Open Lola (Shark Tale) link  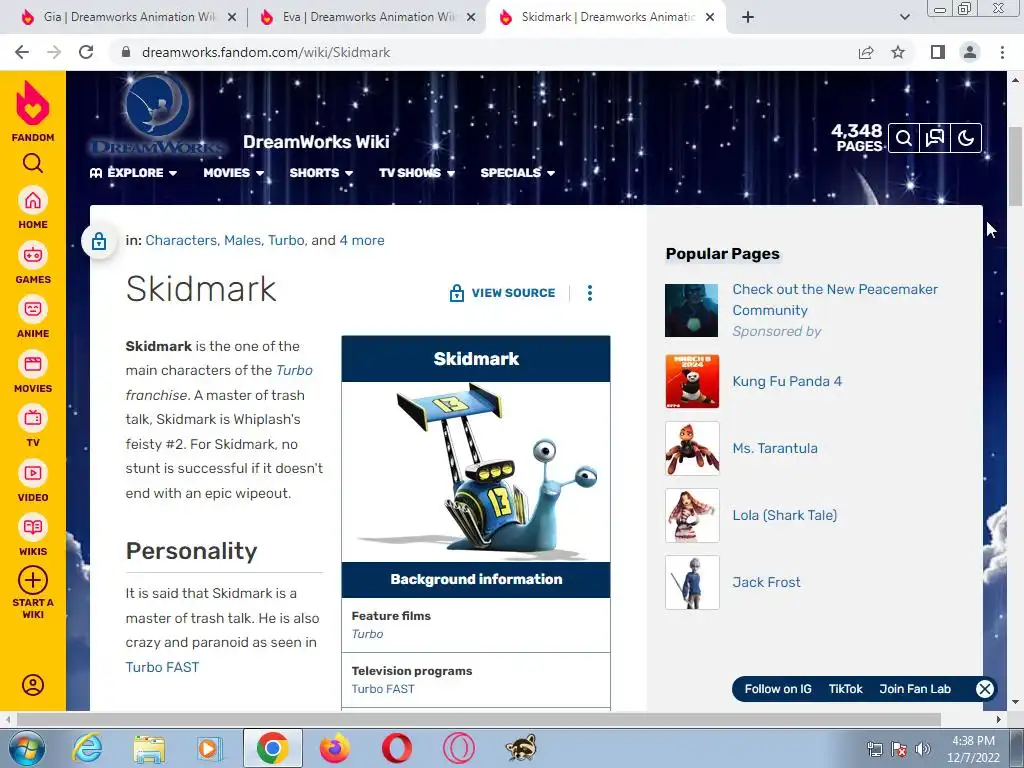[784, 515]
